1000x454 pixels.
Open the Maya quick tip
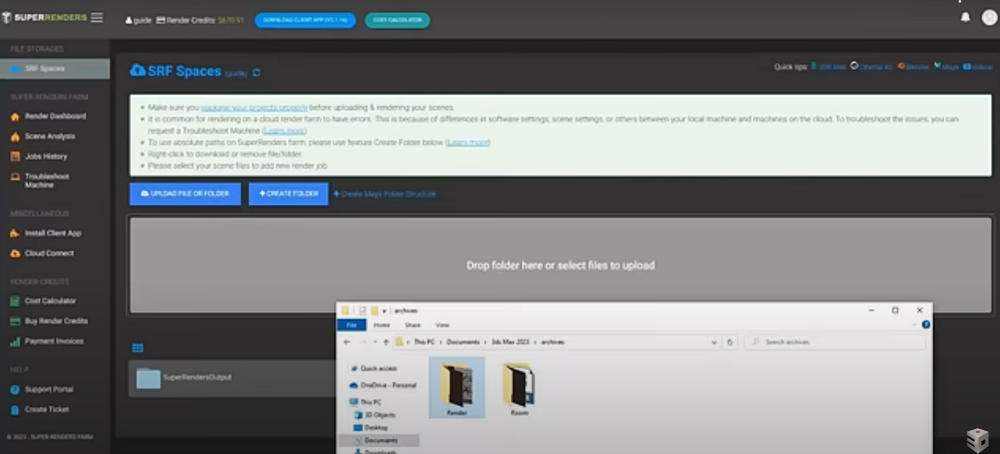pyautogui.click(x=946, y=66)
